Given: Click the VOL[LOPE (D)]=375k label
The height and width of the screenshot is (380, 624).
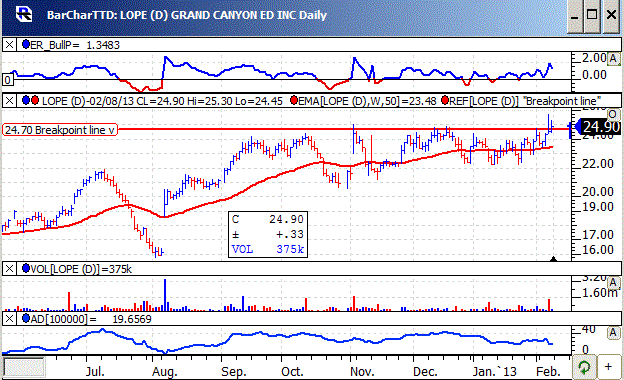Looking at the screenshot, I should point(81,269).
